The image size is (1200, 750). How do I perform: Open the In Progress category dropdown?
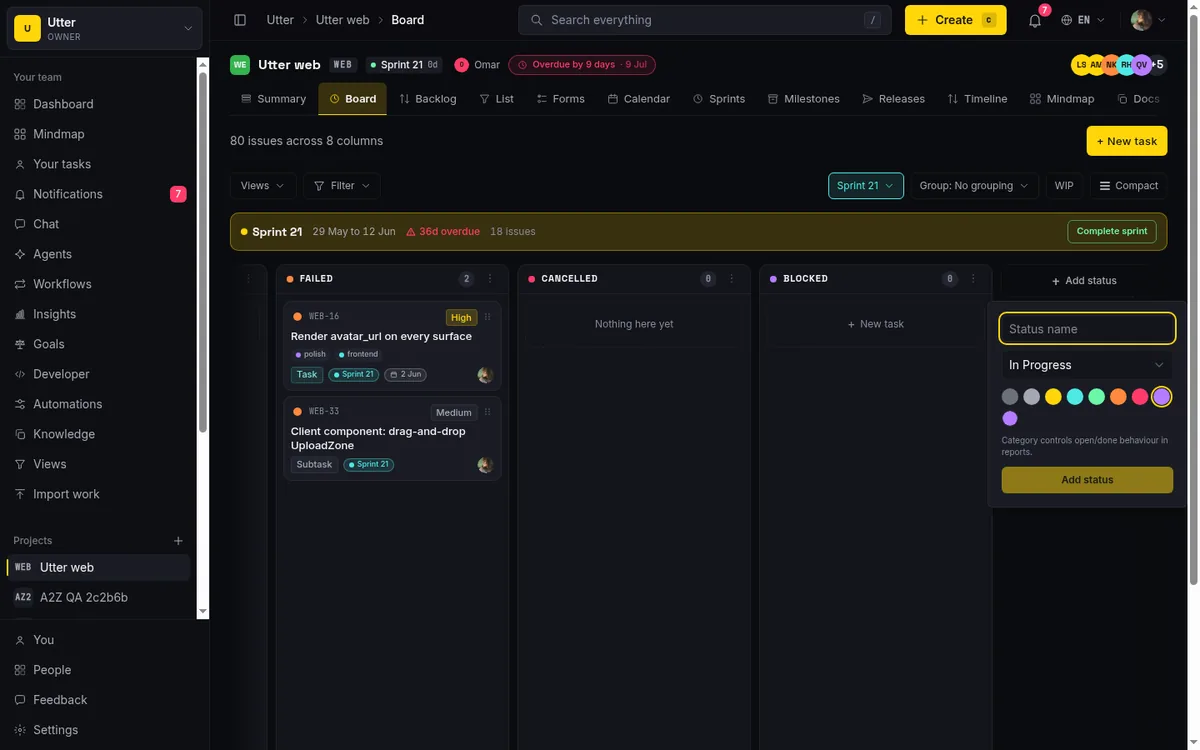[1087, 365]
